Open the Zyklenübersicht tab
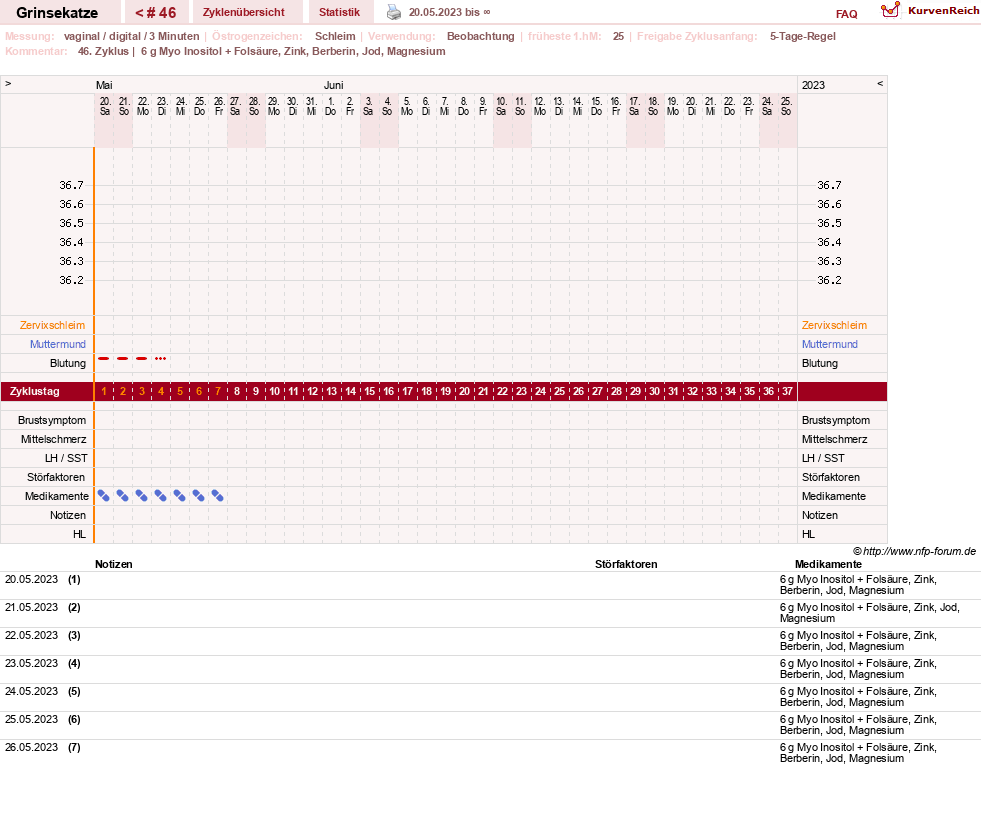Viewport: 981px width, 821px height. pos(243,13)
